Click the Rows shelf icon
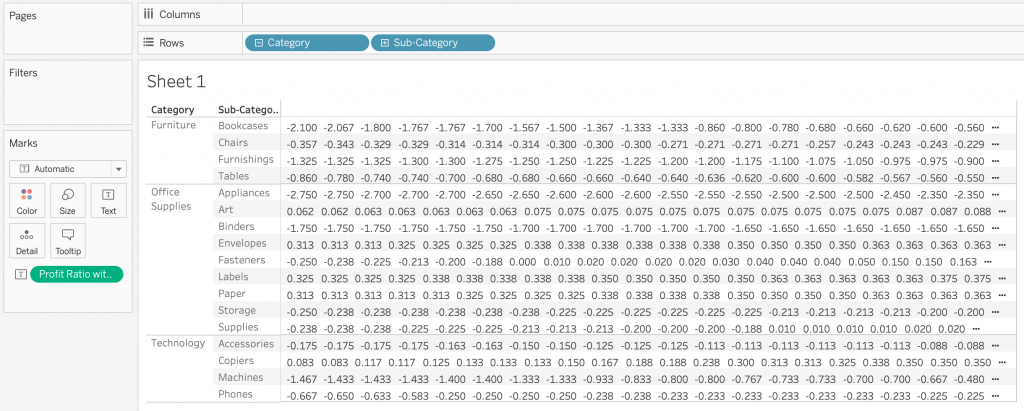Viewport: 1024px width, 411px height. tap(149, 42)
